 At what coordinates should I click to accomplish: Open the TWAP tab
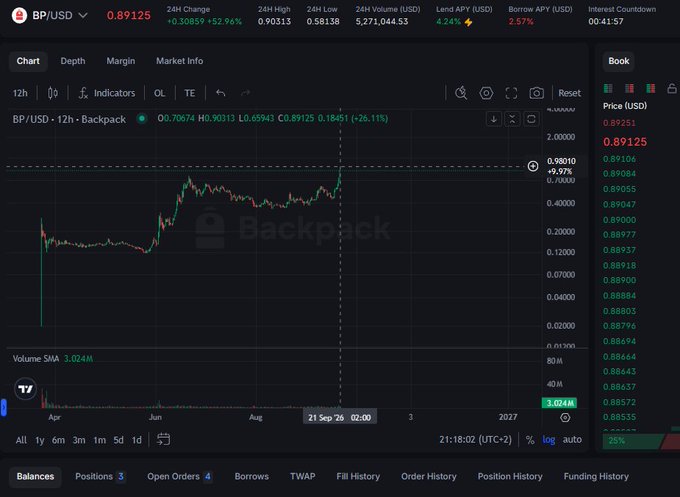[302, 477]
